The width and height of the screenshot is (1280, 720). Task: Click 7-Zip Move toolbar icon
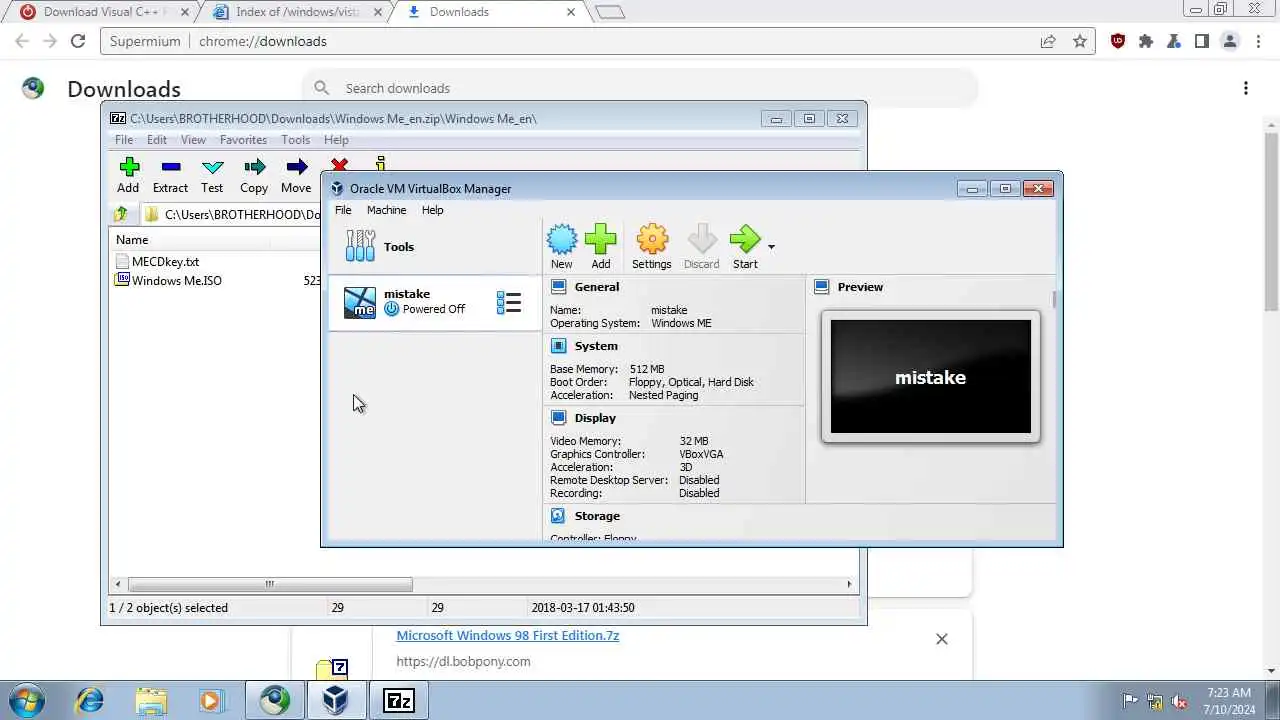(296, 175)
